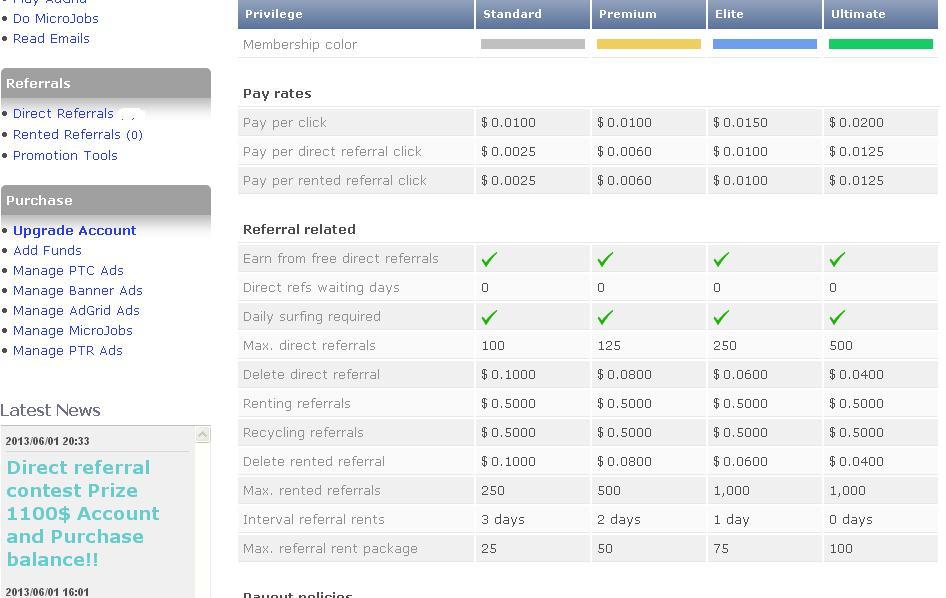Viewport: 946px width, 598px height.
Task: Open Manage Banner Ads
Action: [x=78, y=290]
